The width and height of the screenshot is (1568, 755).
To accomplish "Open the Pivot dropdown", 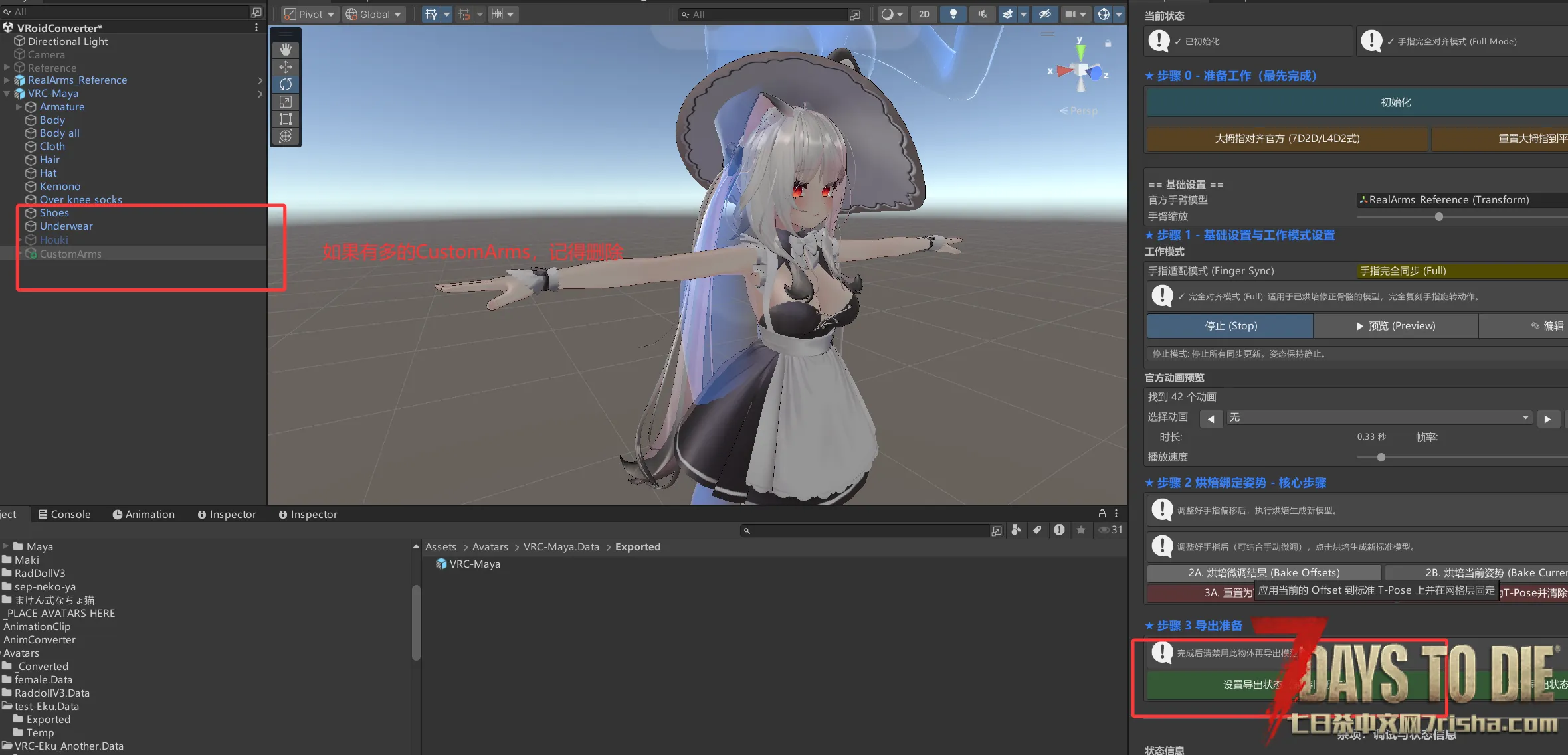I will (x=310, y=14).
